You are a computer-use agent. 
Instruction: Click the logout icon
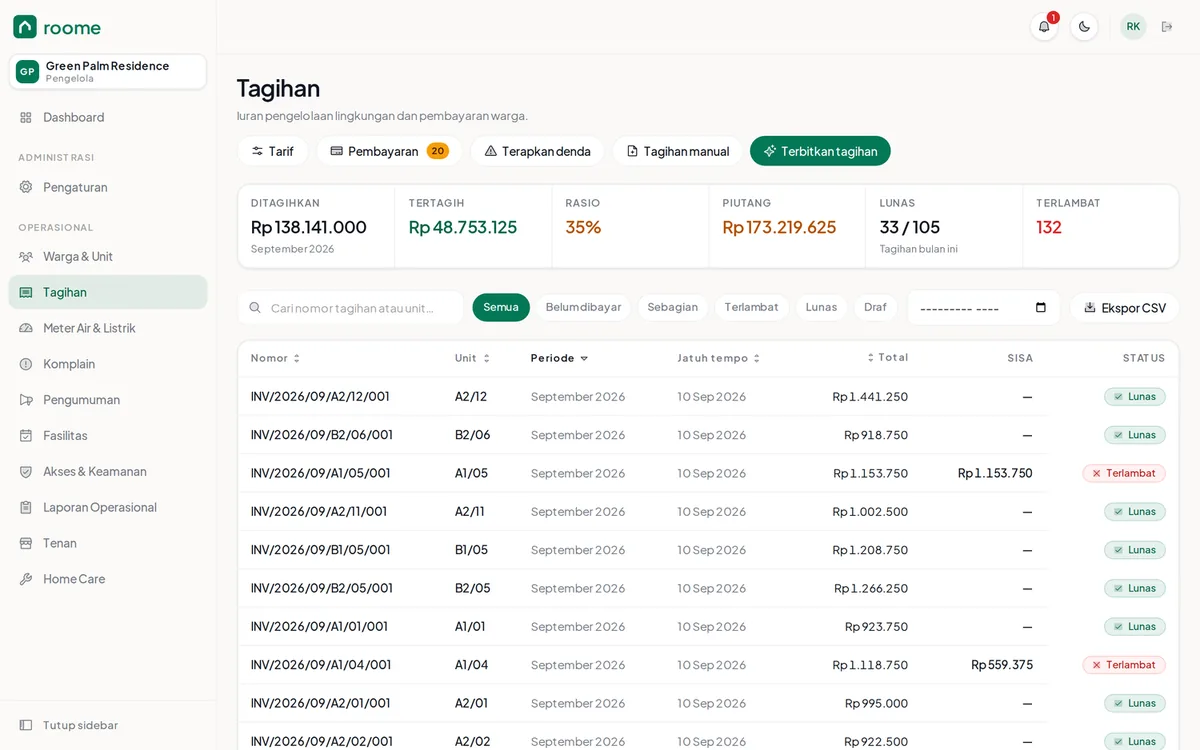(x=1167, y=27)
